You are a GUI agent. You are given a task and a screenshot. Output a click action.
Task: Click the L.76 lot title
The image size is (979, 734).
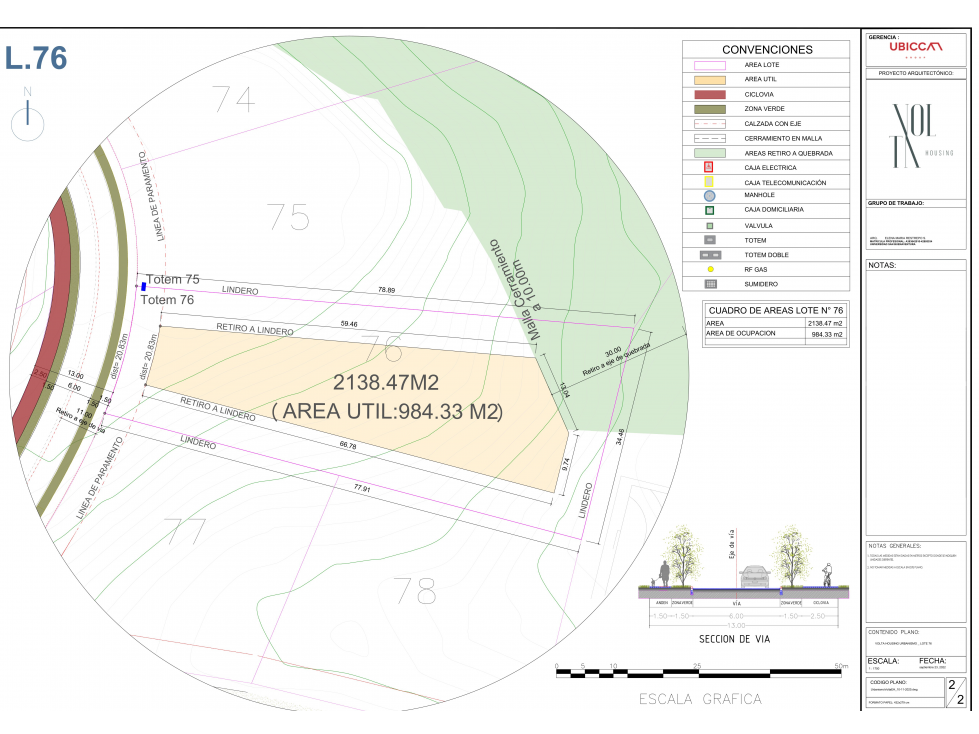pos(36,58)
